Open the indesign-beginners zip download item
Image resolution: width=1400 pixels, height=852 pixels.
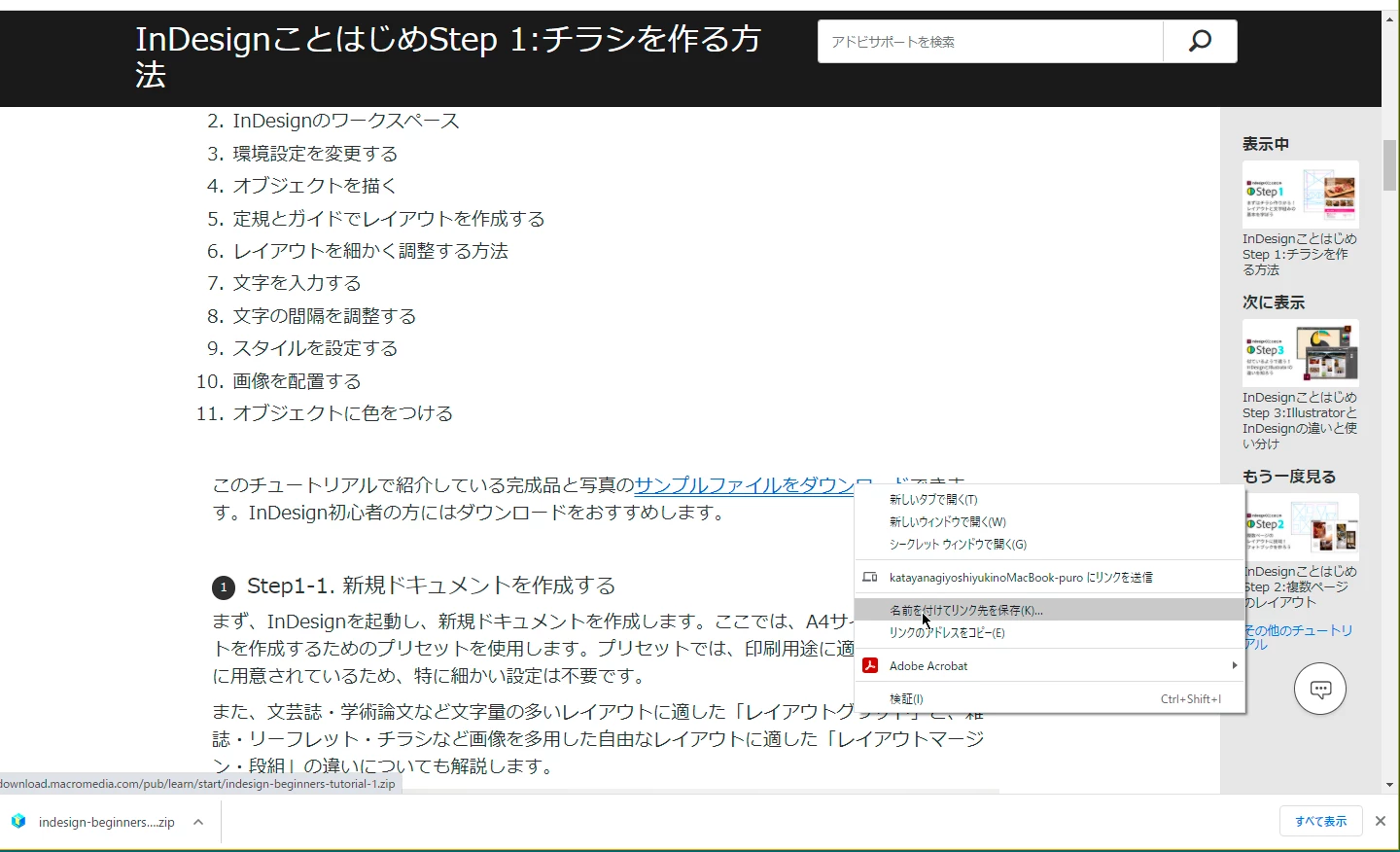click(x=107, y=822)
